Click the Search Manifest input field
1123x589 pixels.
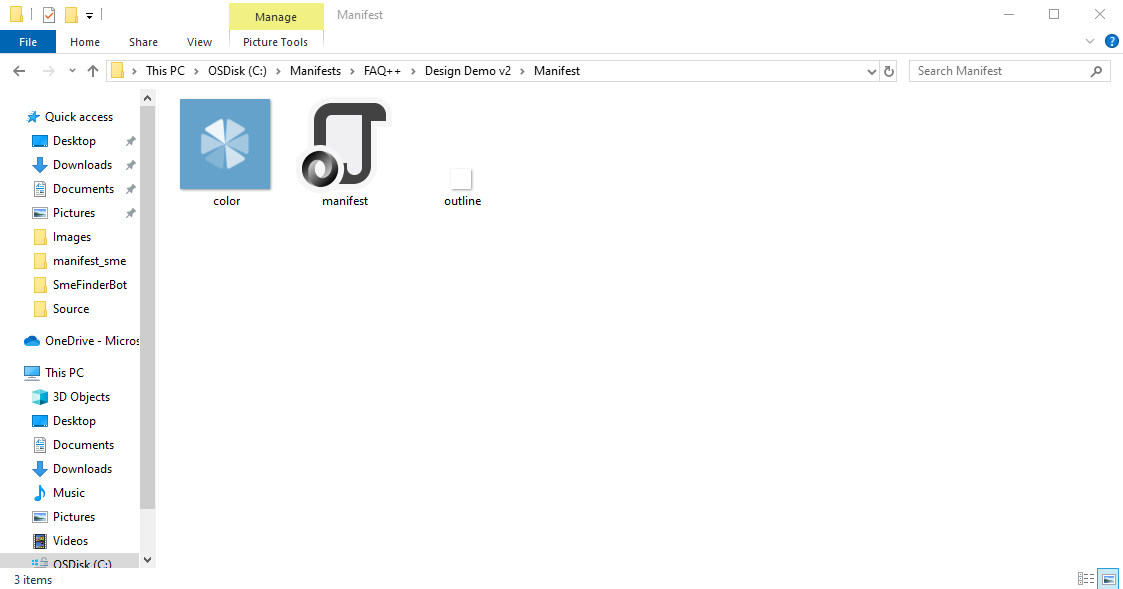[x=1010, y=71]
